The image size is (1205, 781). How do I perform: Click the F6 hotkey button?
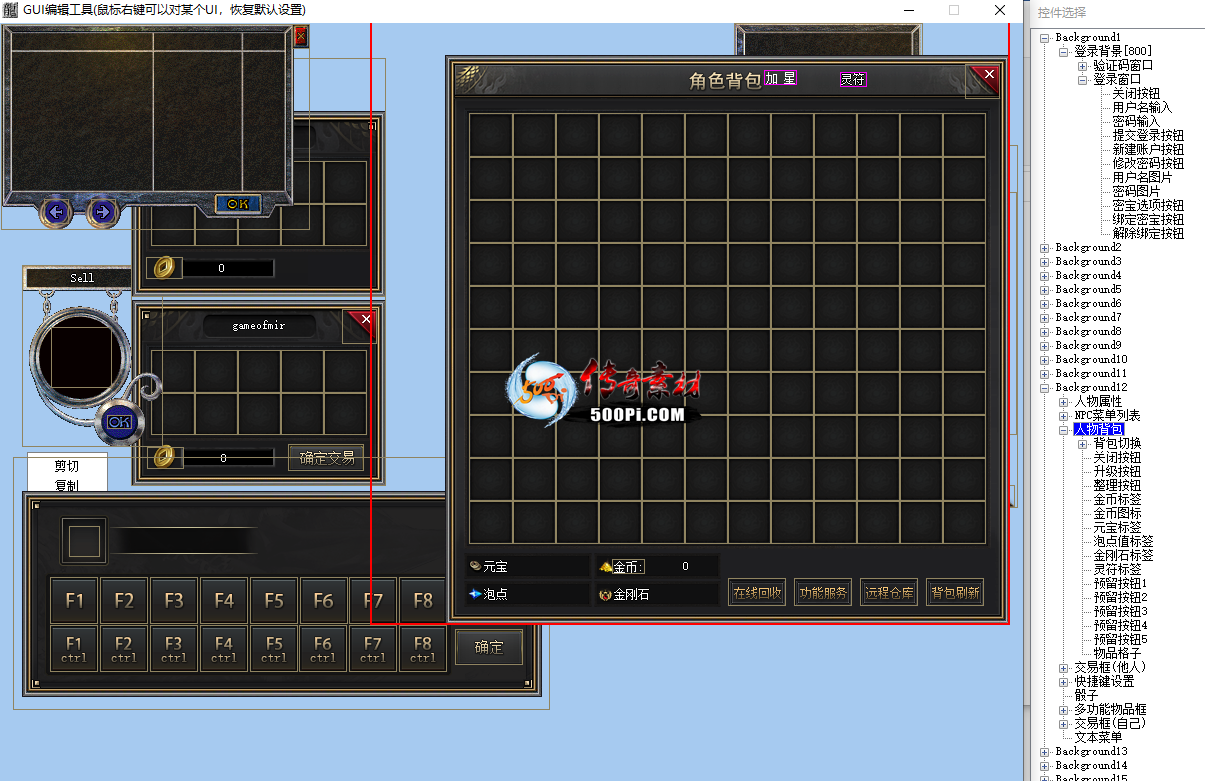[323, 601]
